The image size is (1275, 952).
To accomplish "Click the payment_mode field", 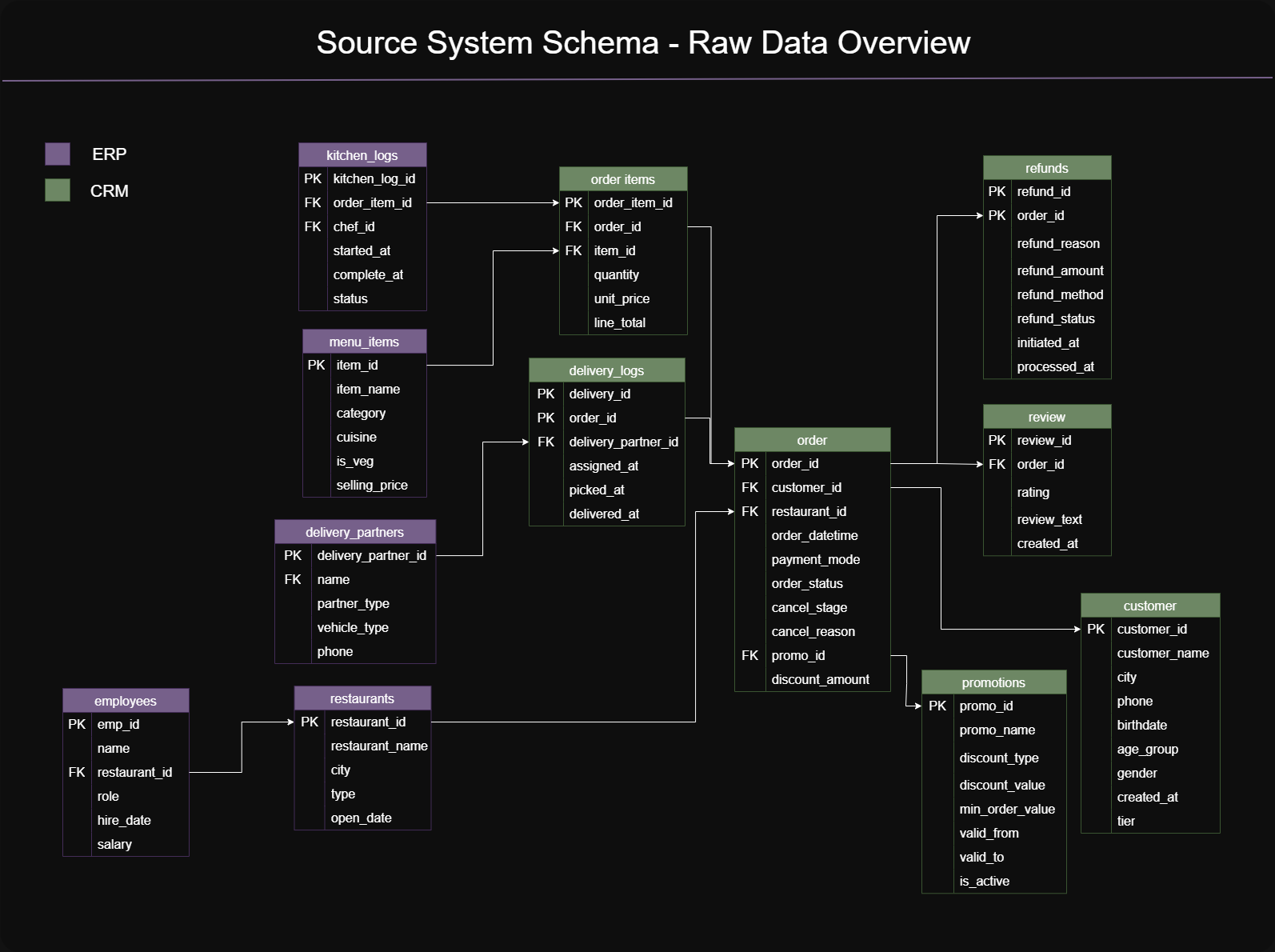I will point(816,559).
